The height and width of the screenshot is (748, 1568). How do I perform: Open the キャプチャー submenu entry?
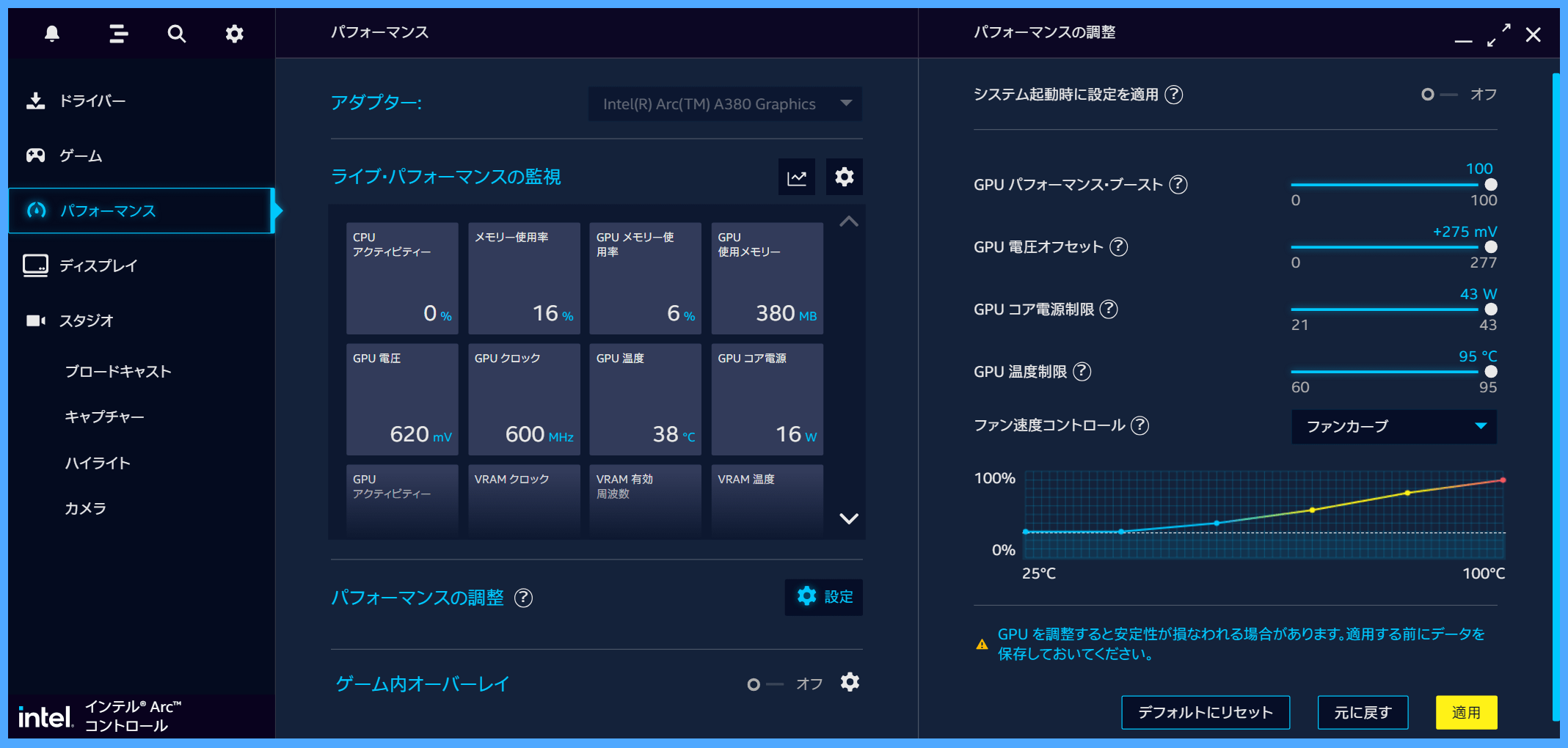click(x=104, y=417)
